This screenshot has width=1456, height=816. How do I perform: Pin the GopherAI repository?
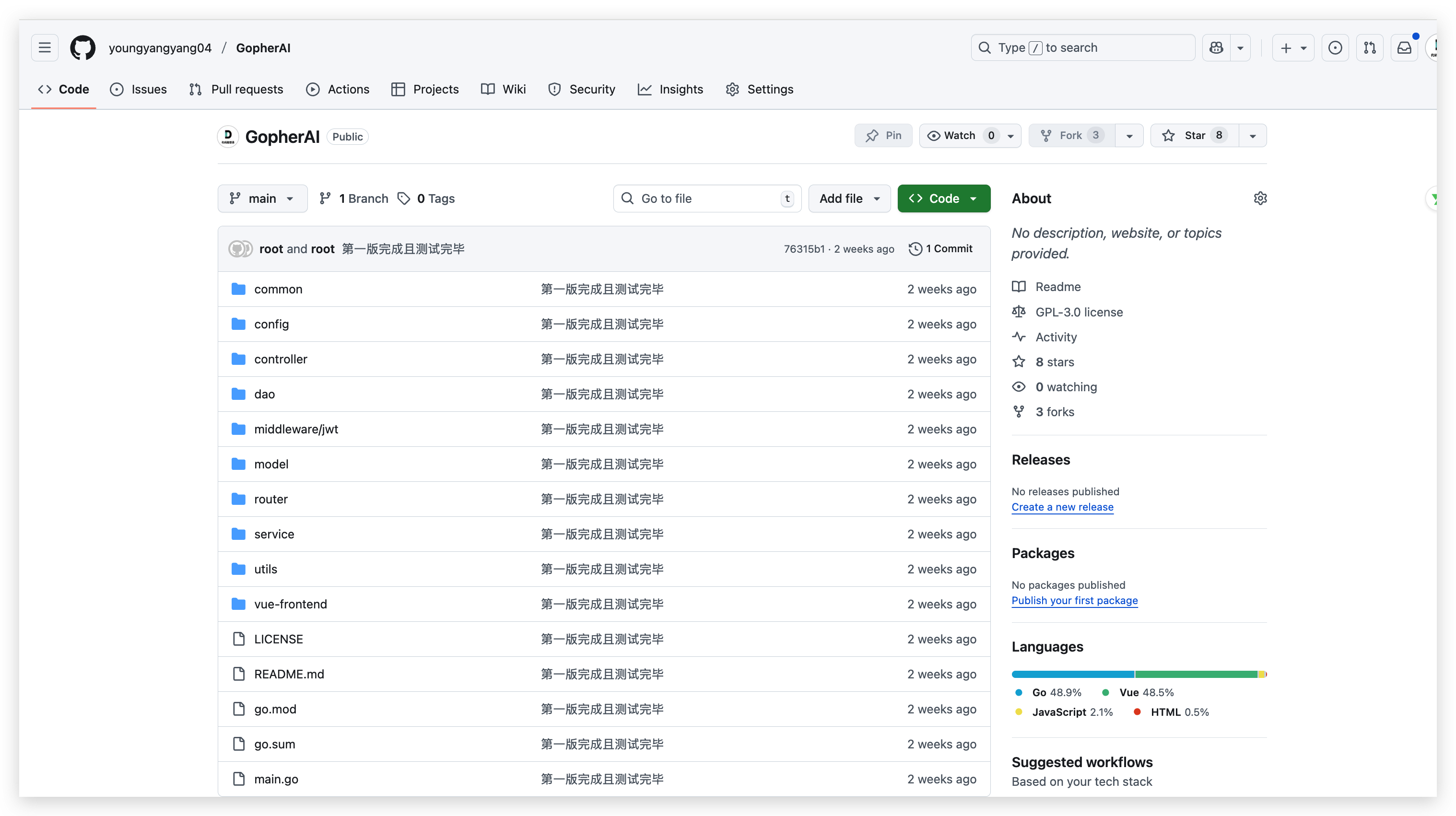(x=883, y=136)
